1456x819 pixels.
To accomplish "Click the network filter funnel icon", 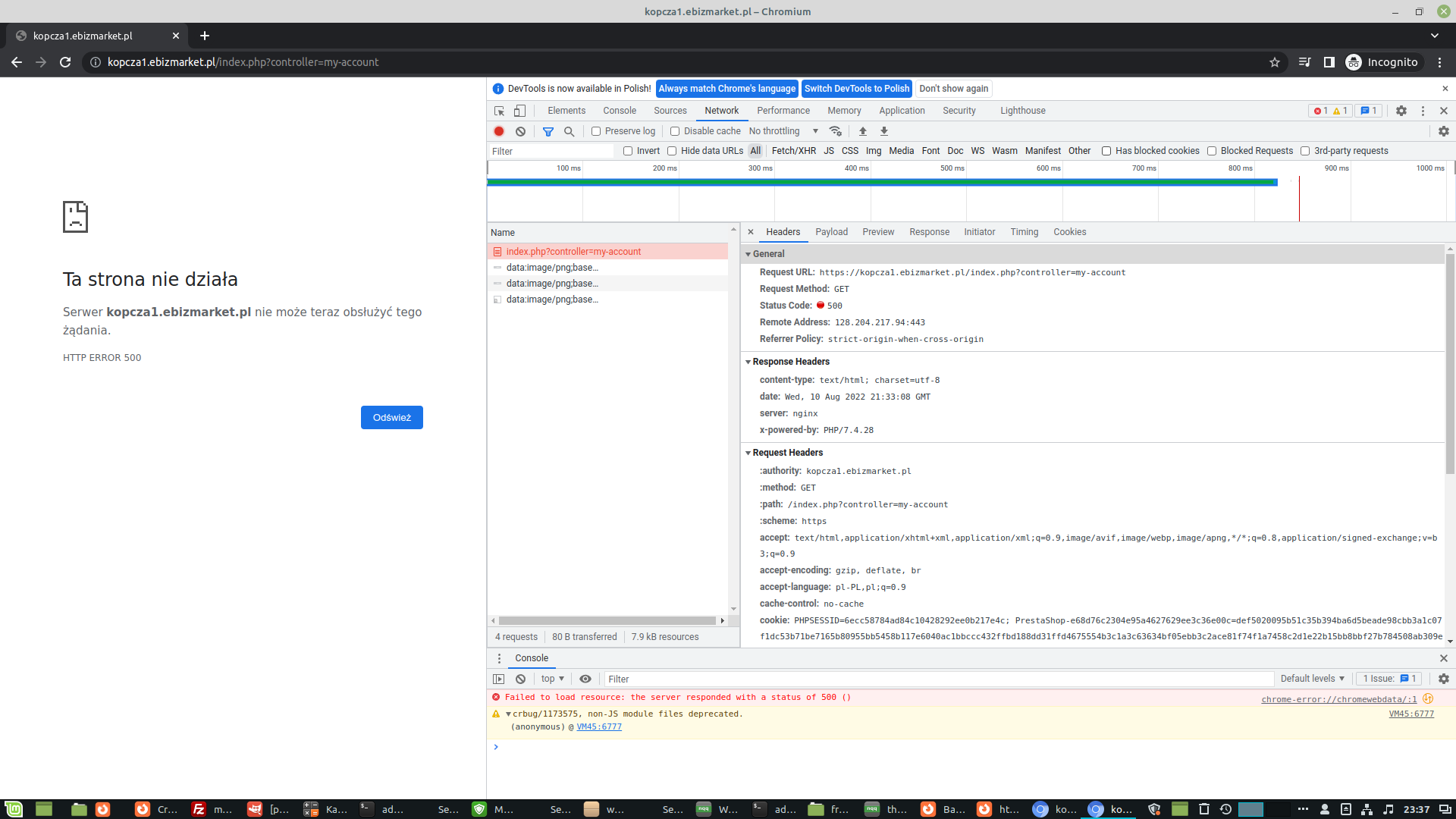I will [x=548, y=131].
